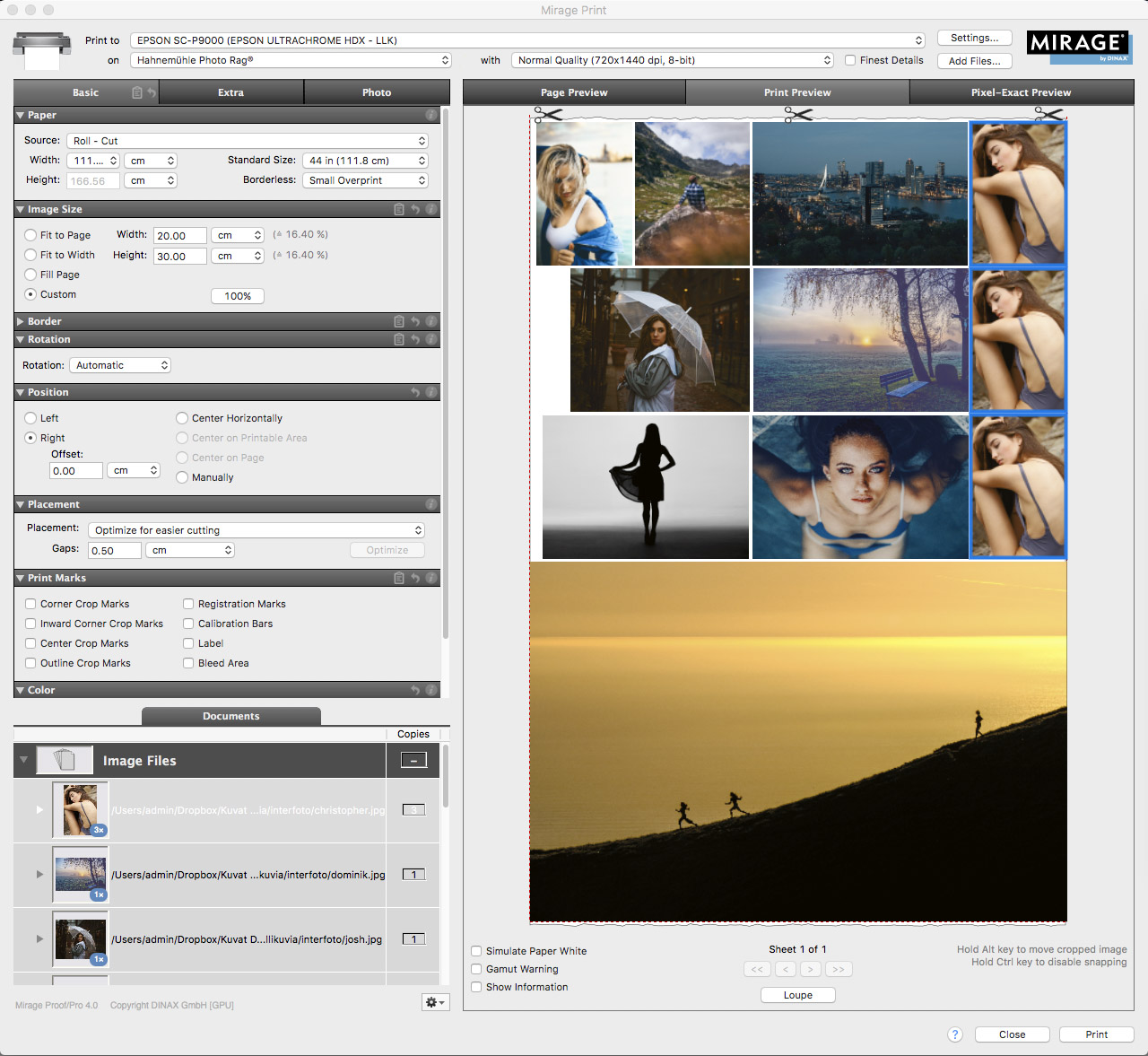Enable the Gamut Warning checkbox
This screenshot has width=1148, height=1056.
tap(477, 969)
